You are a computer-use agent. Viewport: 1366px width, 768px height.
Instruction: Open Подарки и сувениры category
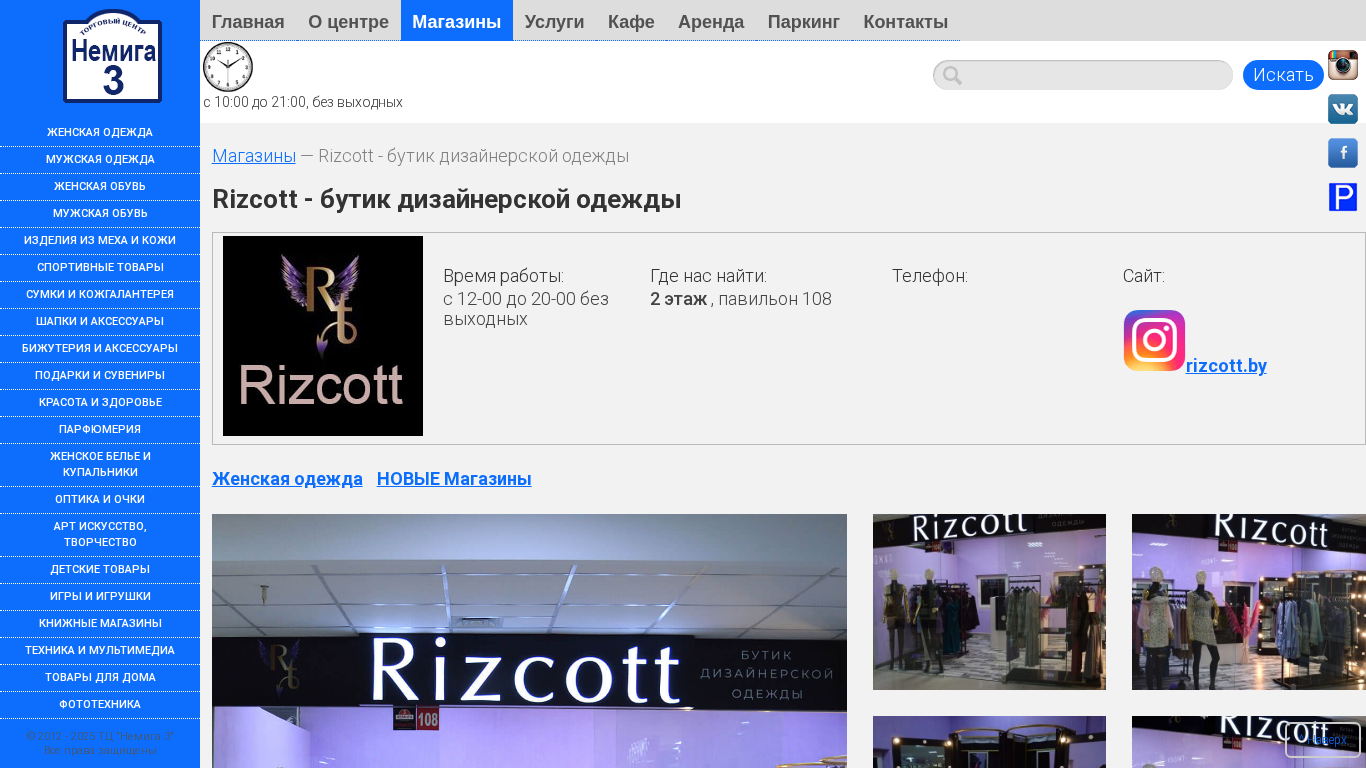pos(100,376)
